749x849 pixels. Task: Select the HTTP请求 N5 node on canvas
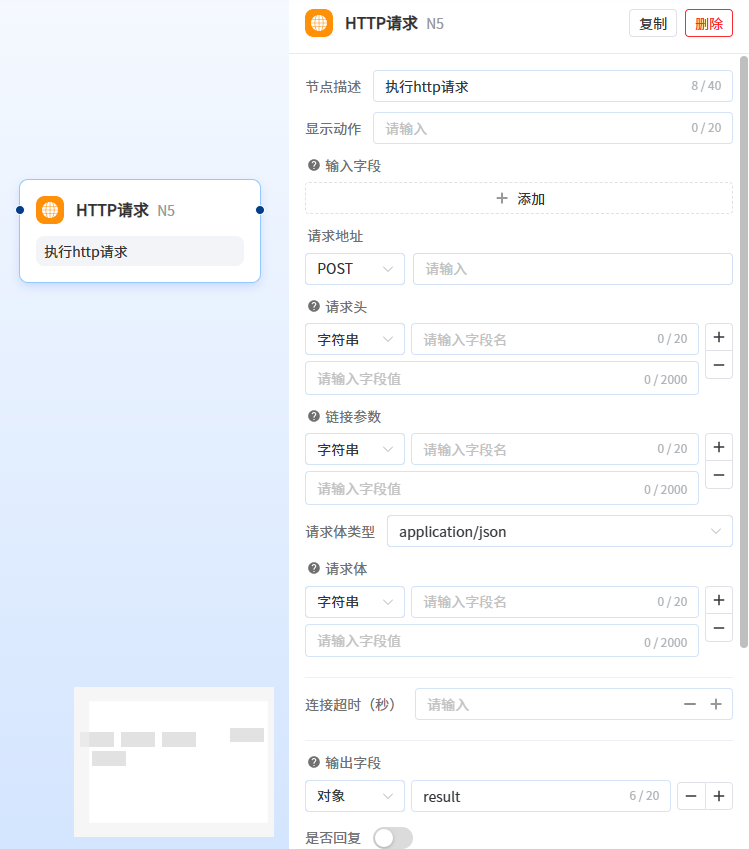(x=140, y=230)
